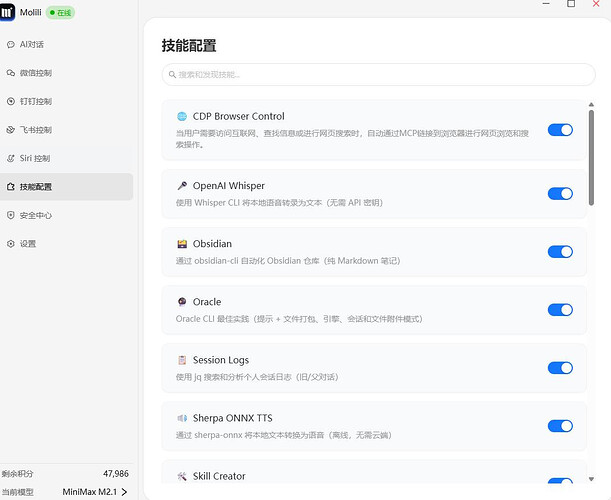This screenshot has width=611, height=500.
Task: Click the Session Logs jq description text
Action: 257,376
